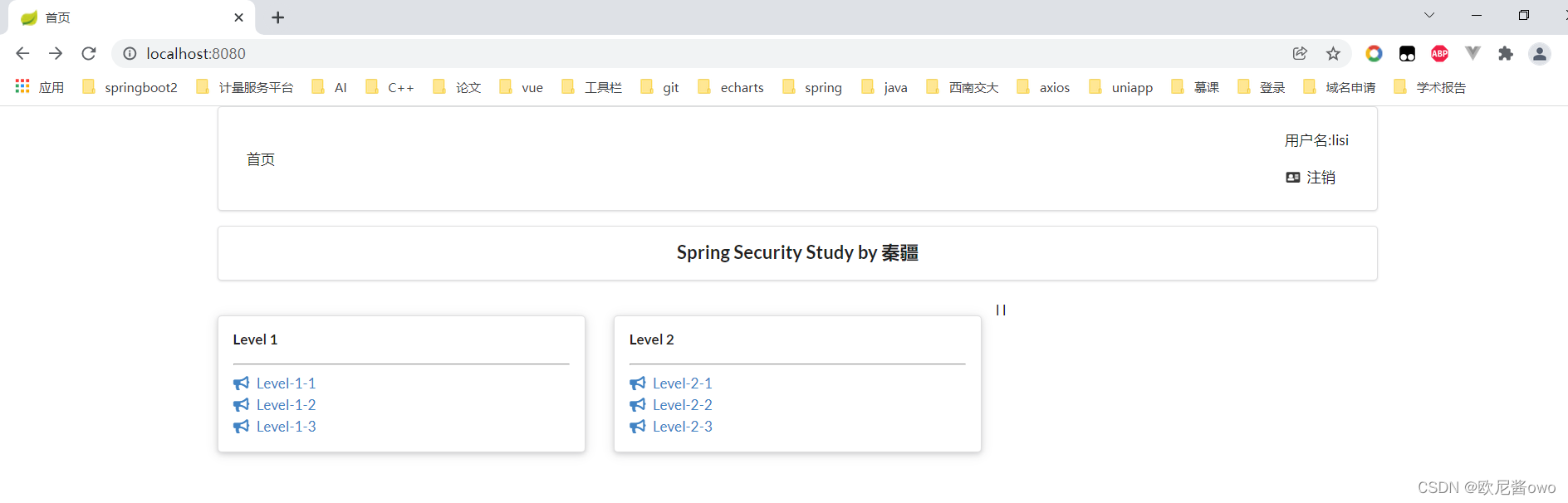Open the uniapp bookmark folder
1568x503 pixels.
click(x=1120, y=87)
